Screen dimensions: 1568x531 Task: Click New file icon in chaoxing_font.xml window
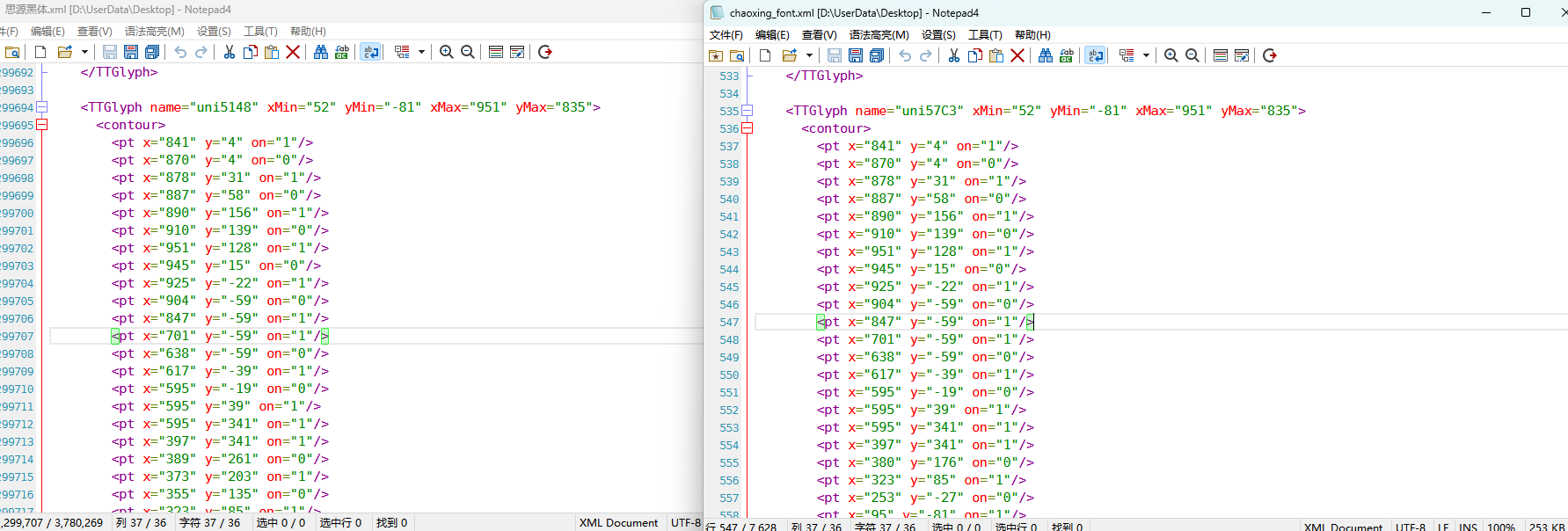click(765, 55)
